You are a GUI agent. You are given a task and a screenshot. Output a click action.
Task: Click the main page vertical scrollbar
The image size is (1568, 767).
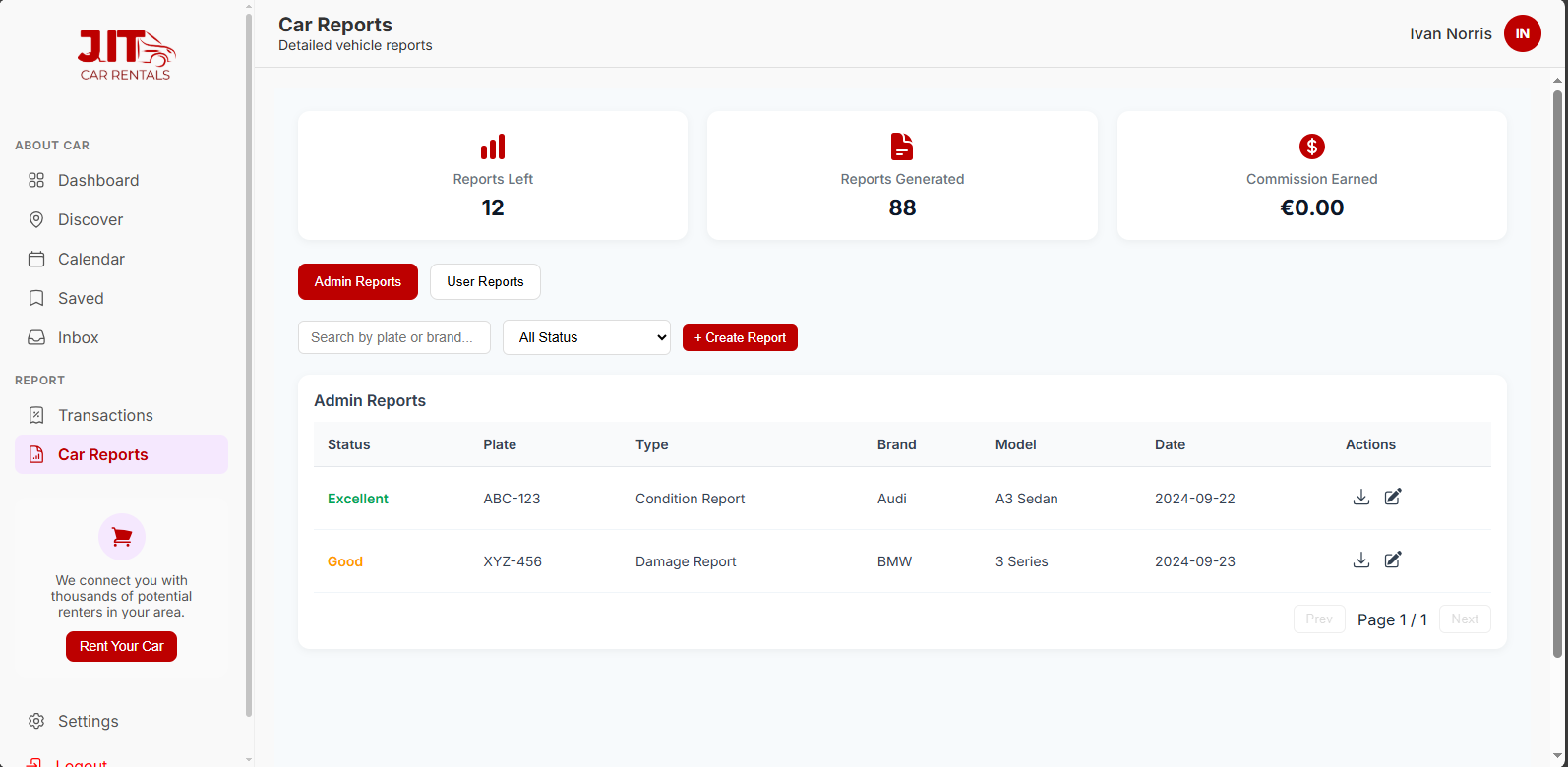point(1557,374)
